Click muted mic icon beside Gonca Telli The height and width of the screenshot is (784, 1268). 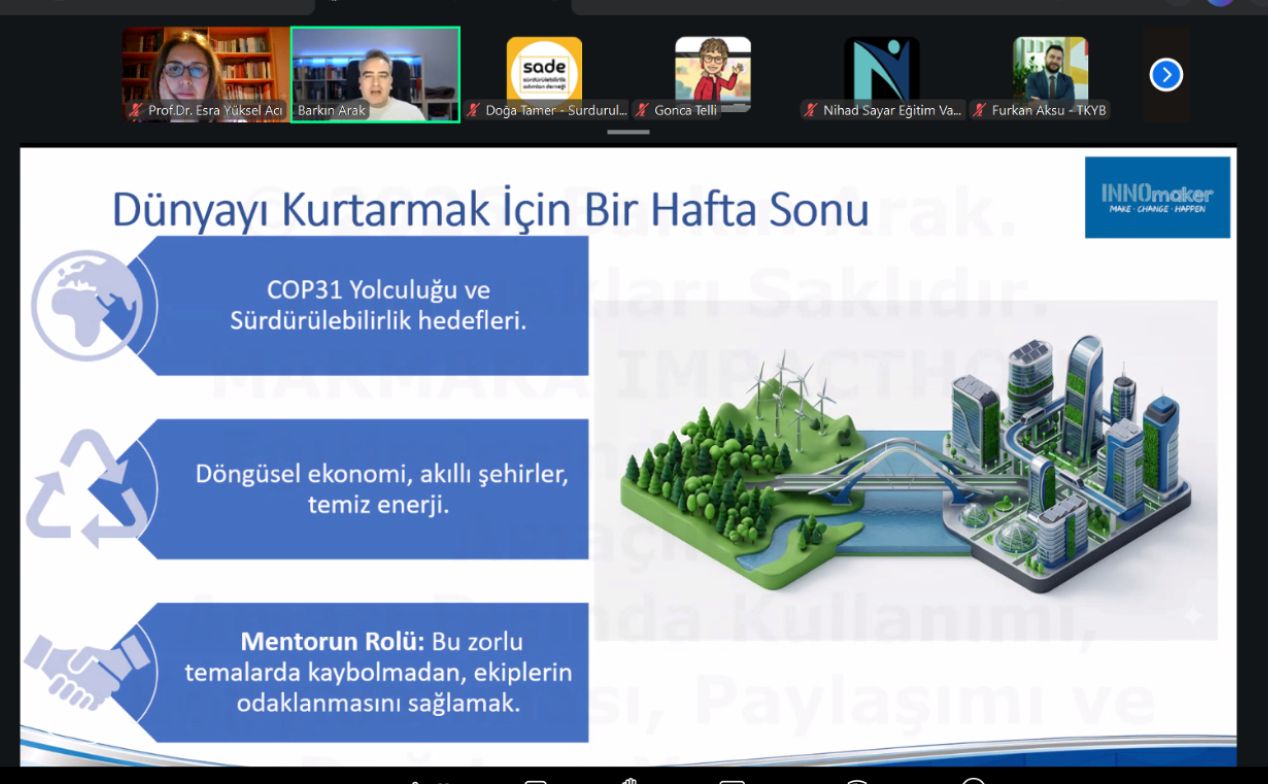click(642, 111)
